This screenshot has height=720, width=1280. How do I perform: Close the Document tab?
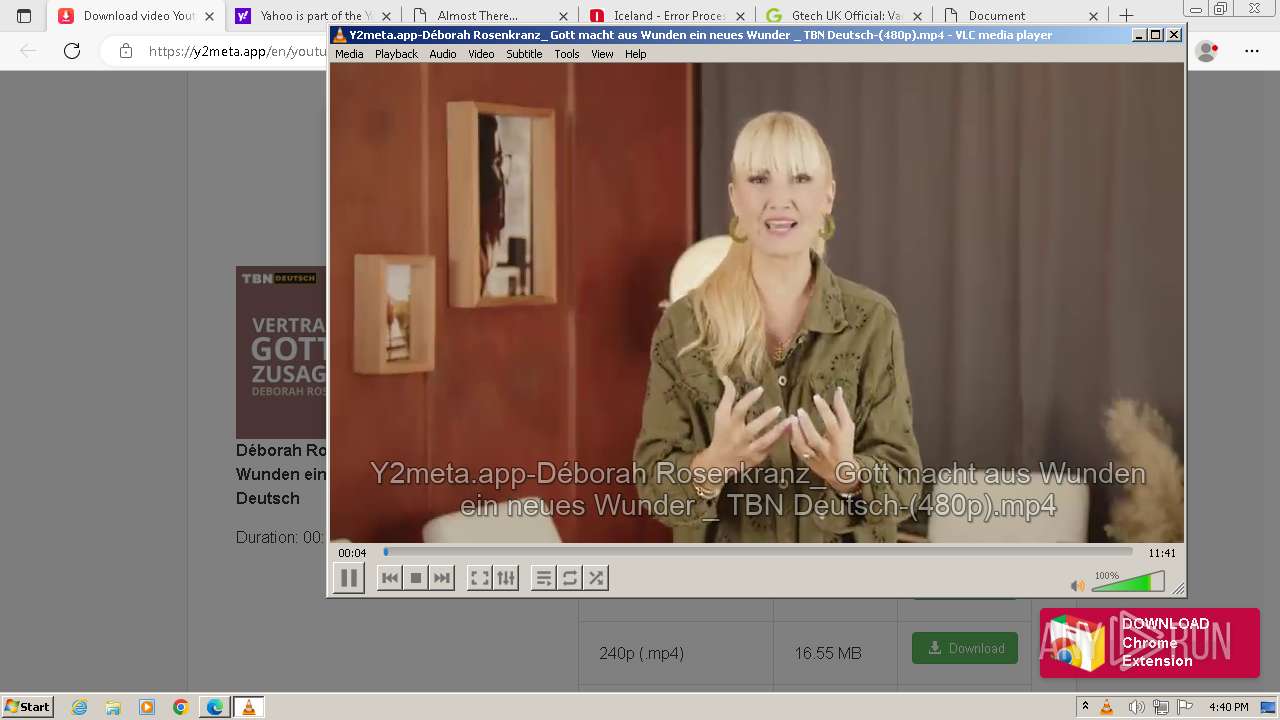[1093, 16]
